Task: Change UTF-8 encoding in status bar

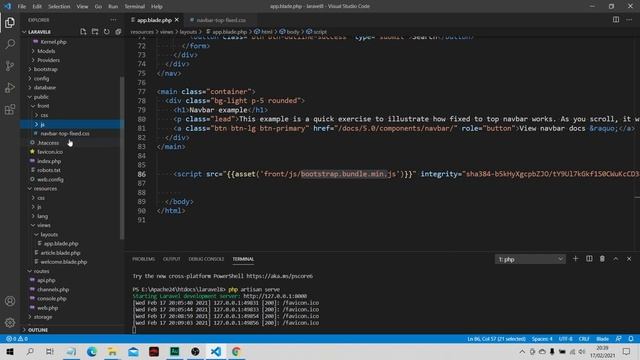Action: pyautogui.click(x=565, y=339)
